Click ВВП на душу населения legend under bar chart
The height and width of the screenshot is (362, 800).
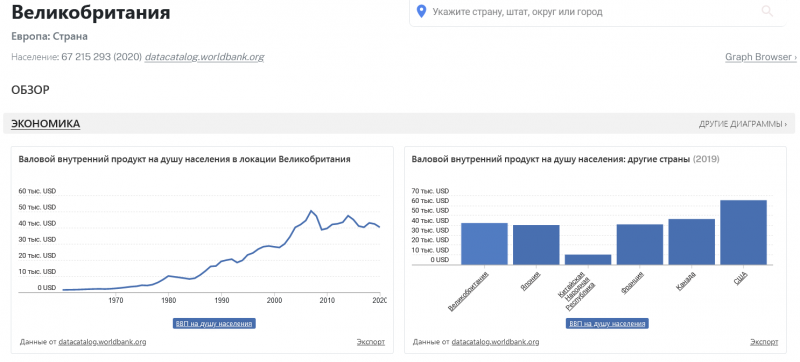tap(607, 324)
